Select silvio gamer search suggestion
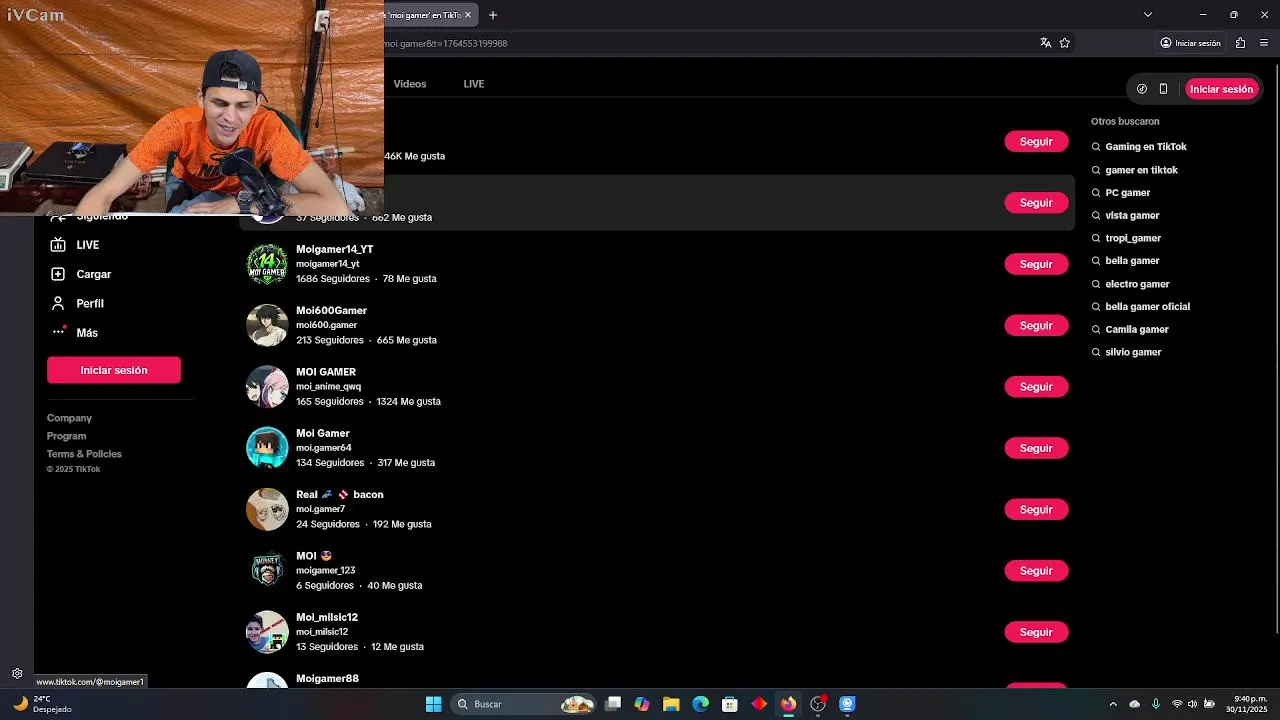1280x720 pixels. click(1133, 352)
